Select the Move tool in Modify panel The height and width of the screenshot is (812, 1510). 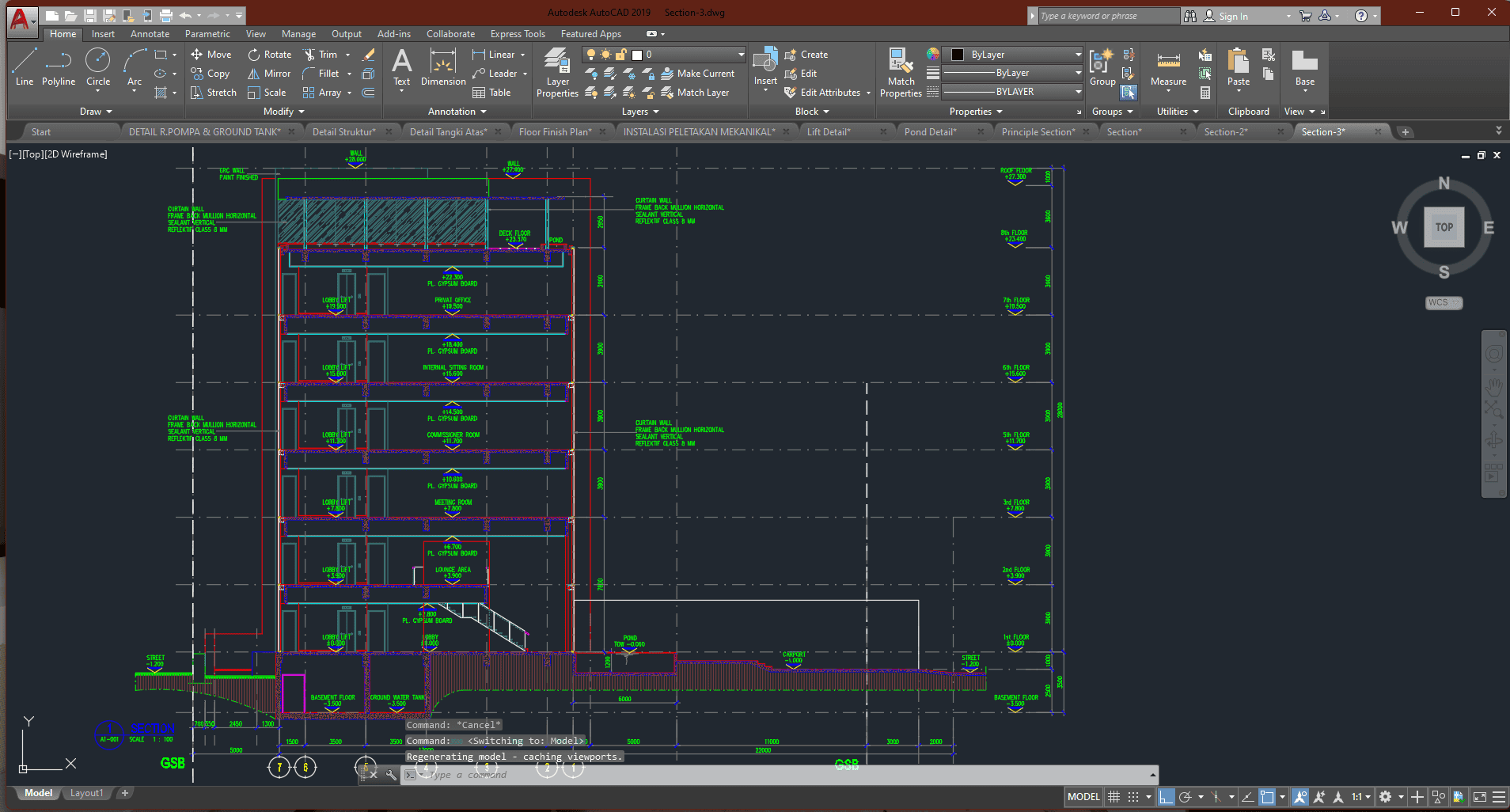tap(211, 54)
